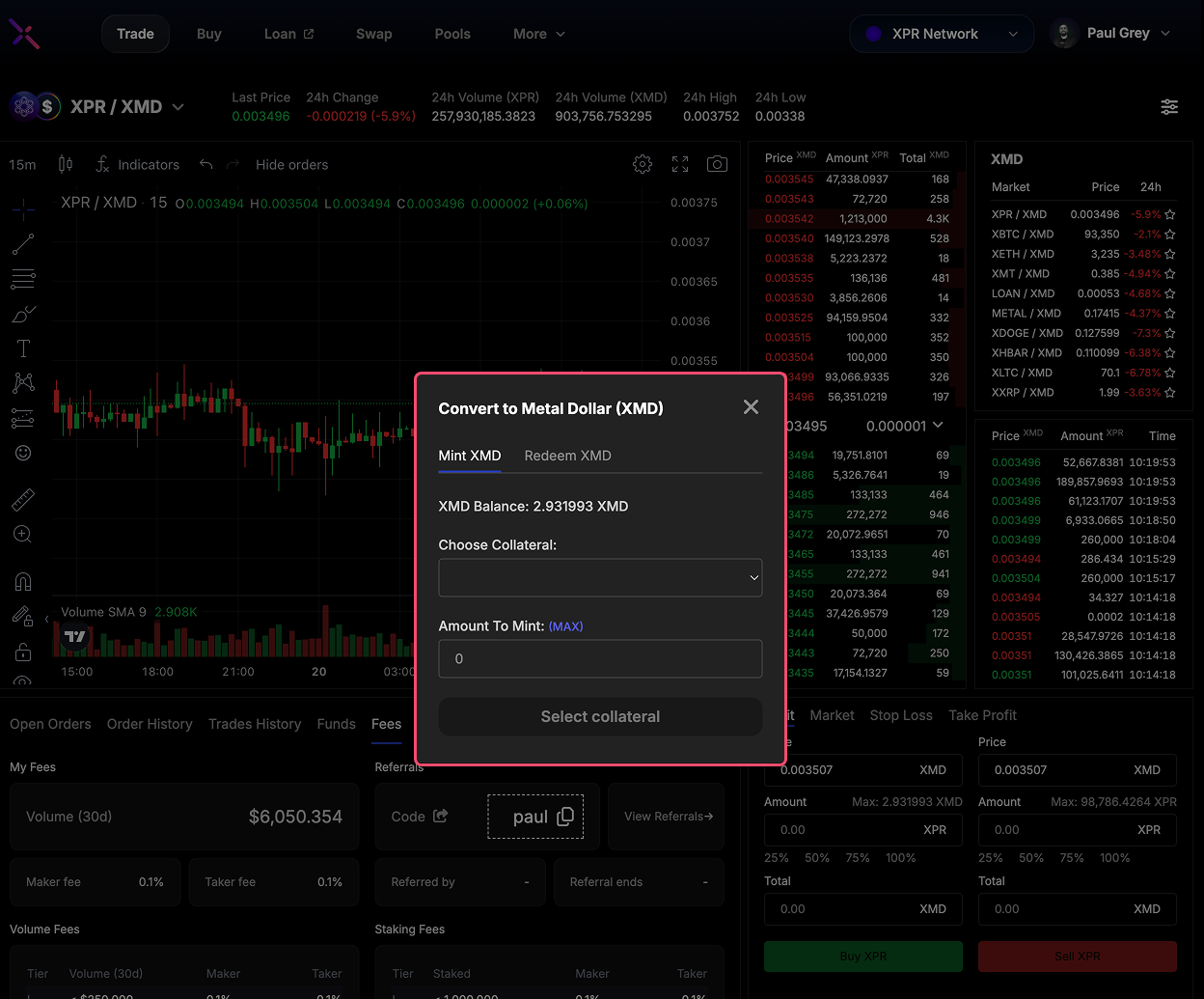Enter fullscreen chart mode

tap(680, 164)
